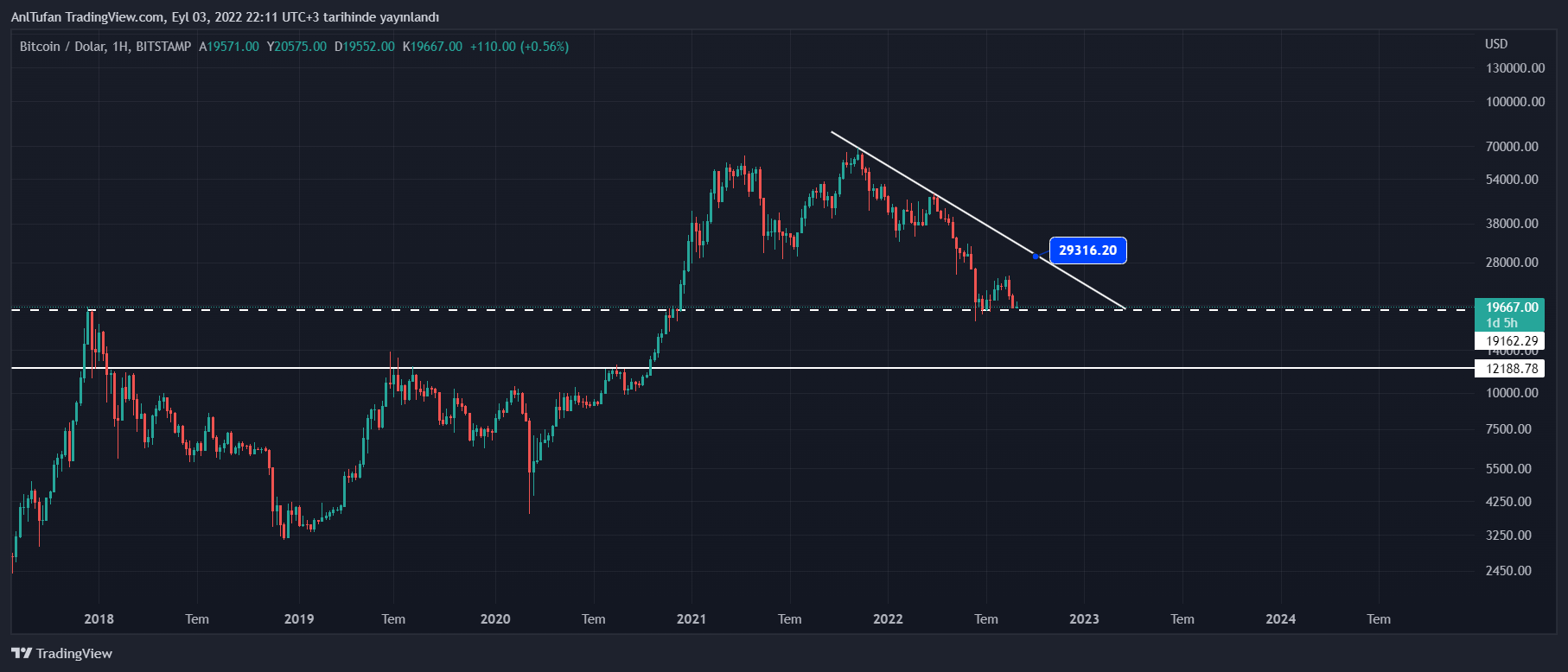Click the blue anchor dot on the trendline

1036,256
